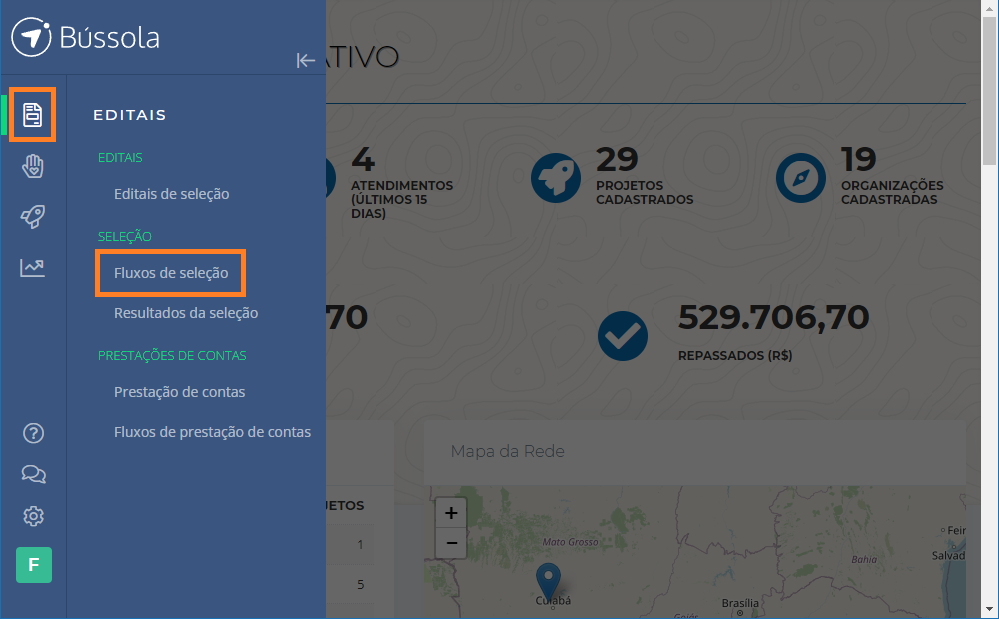The height and width of the screenshot is (619, 999).
Task: Click the 29 Projetos Cadastrados value
Action: pyautogui.click(x=617, y=159)
